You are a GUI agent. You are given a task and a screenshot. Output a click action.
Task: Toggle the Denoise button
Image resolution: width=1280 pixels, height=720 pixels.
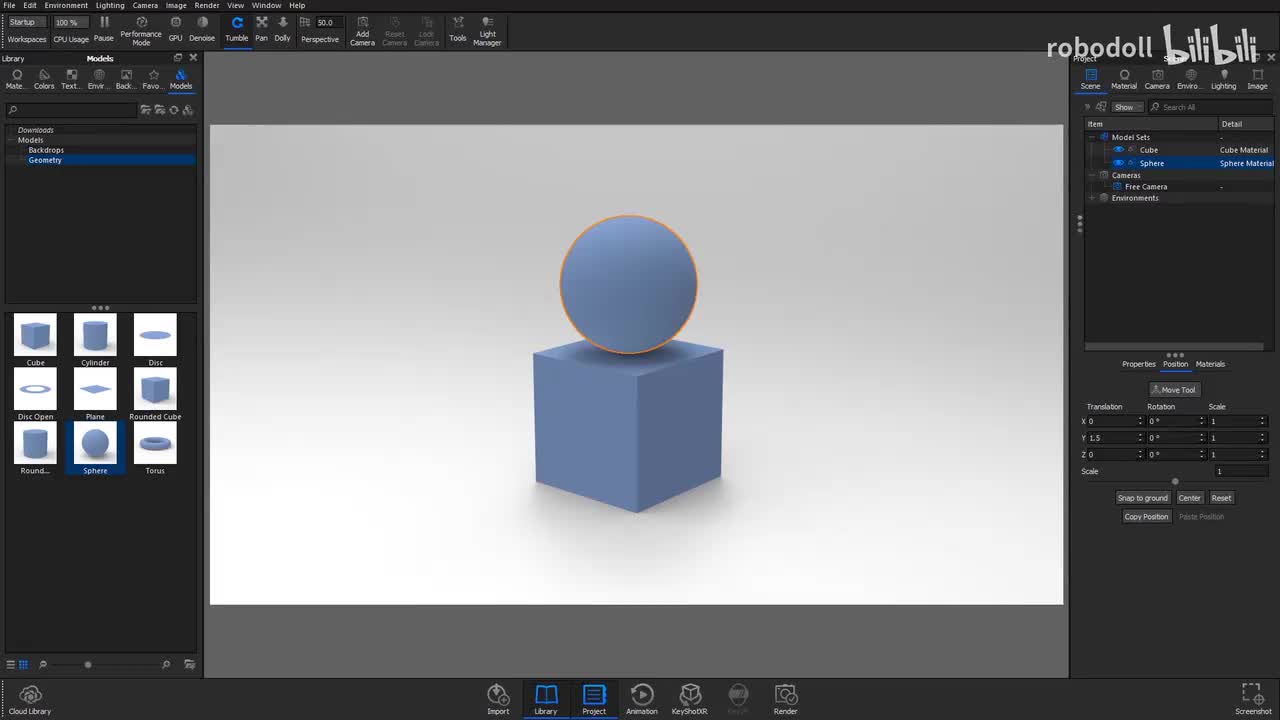tap(202, 29)
